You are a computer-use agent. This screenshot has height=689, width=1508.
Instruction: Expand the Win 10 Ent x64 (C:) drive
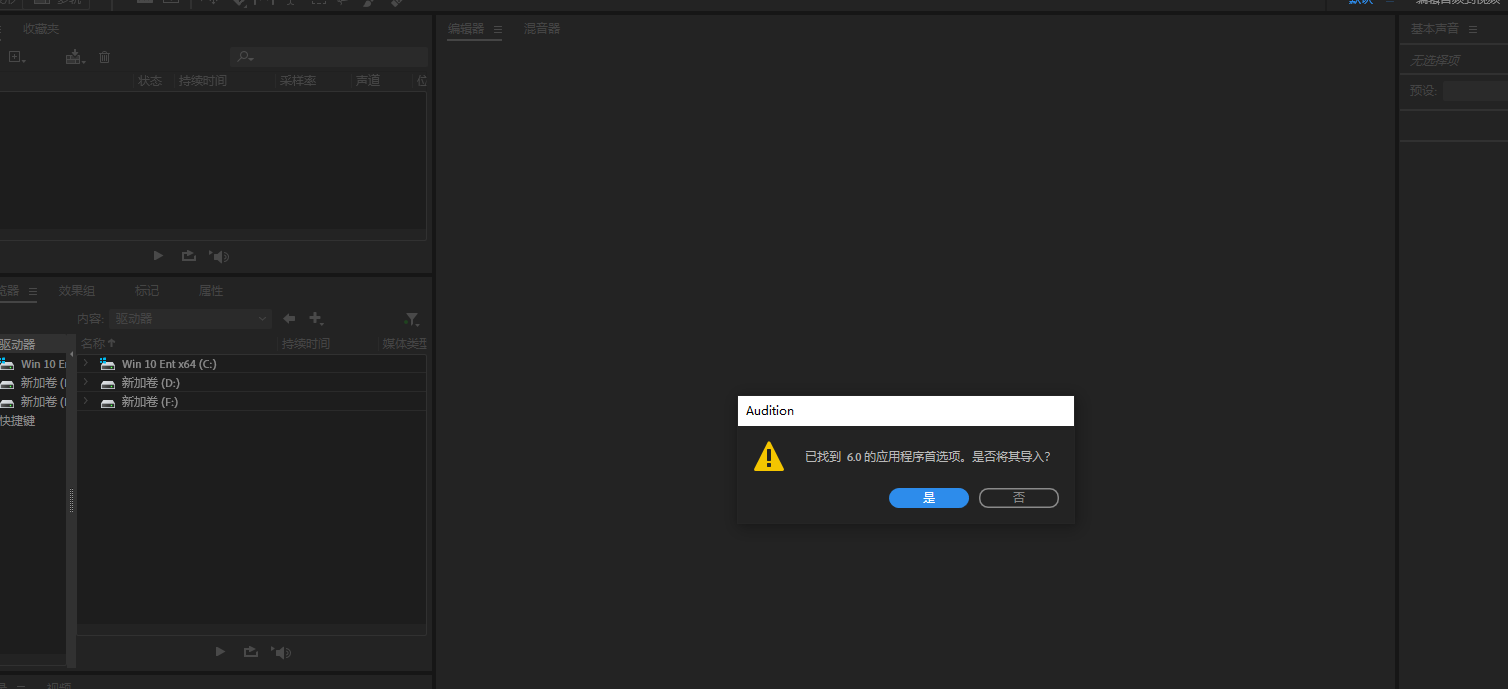[86, 364]
